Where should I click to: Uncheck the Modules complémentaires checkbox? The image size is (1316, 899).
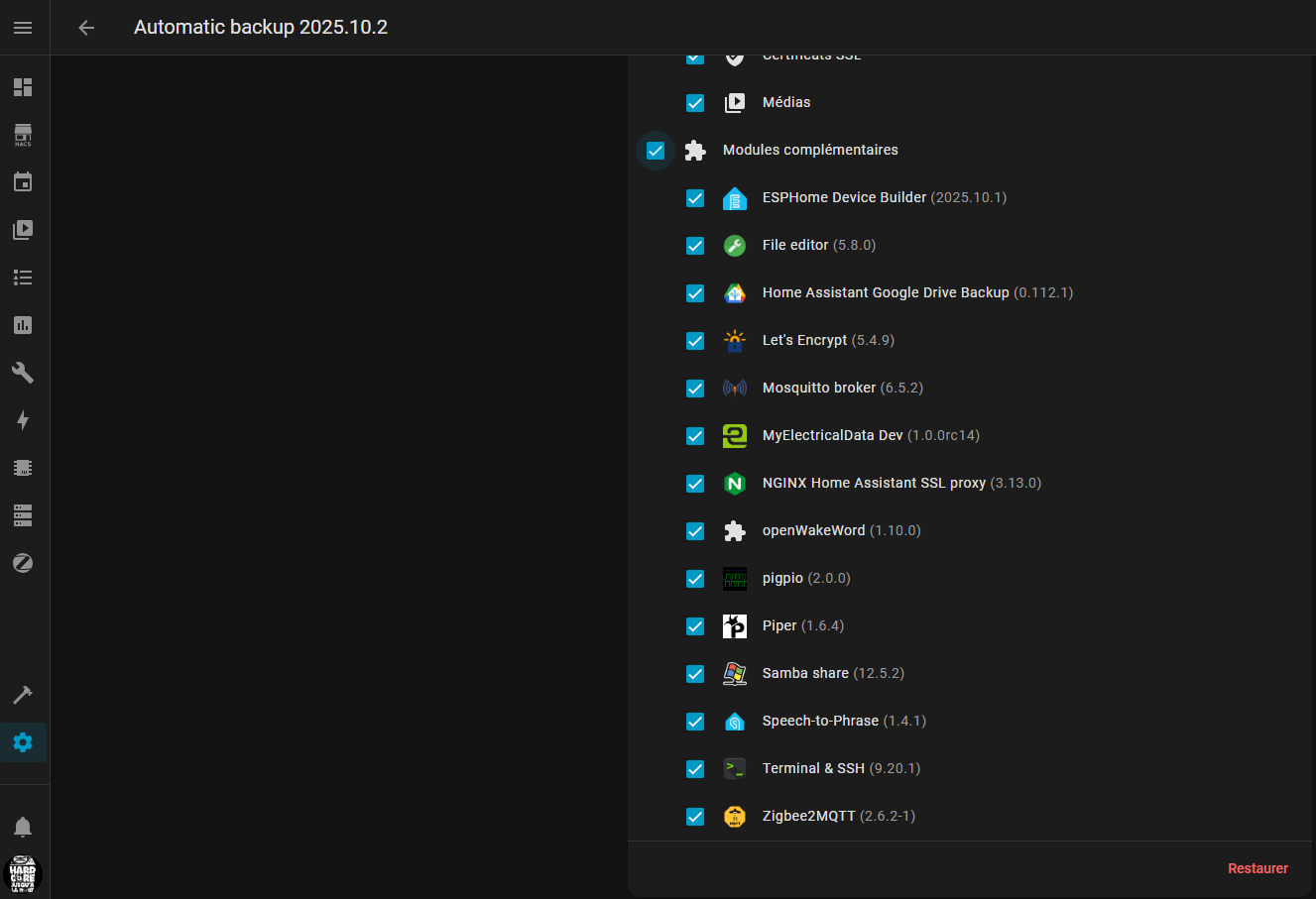[x=656, y=151]
